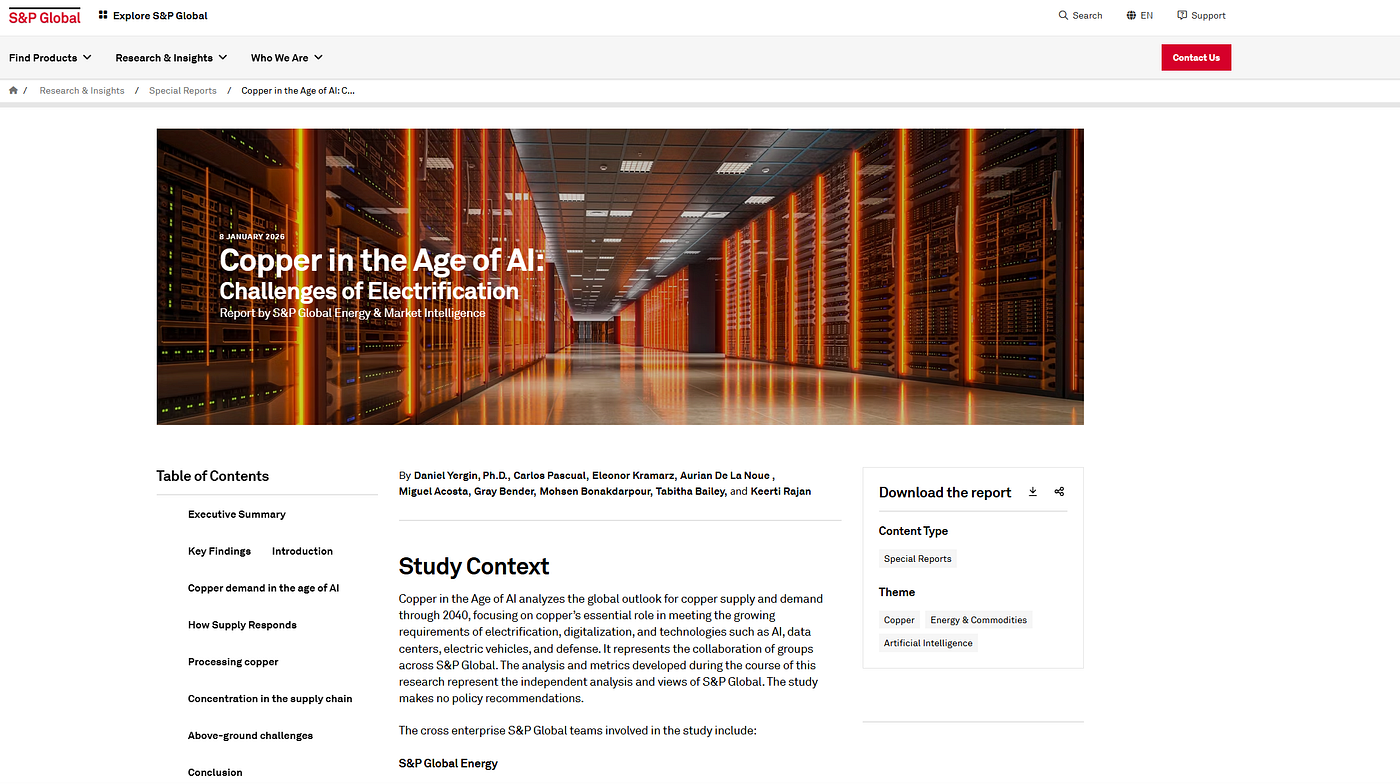Click current page breadcrumb Copper in the Age of AI
1400x784 pixels.
tap(298, 91)
